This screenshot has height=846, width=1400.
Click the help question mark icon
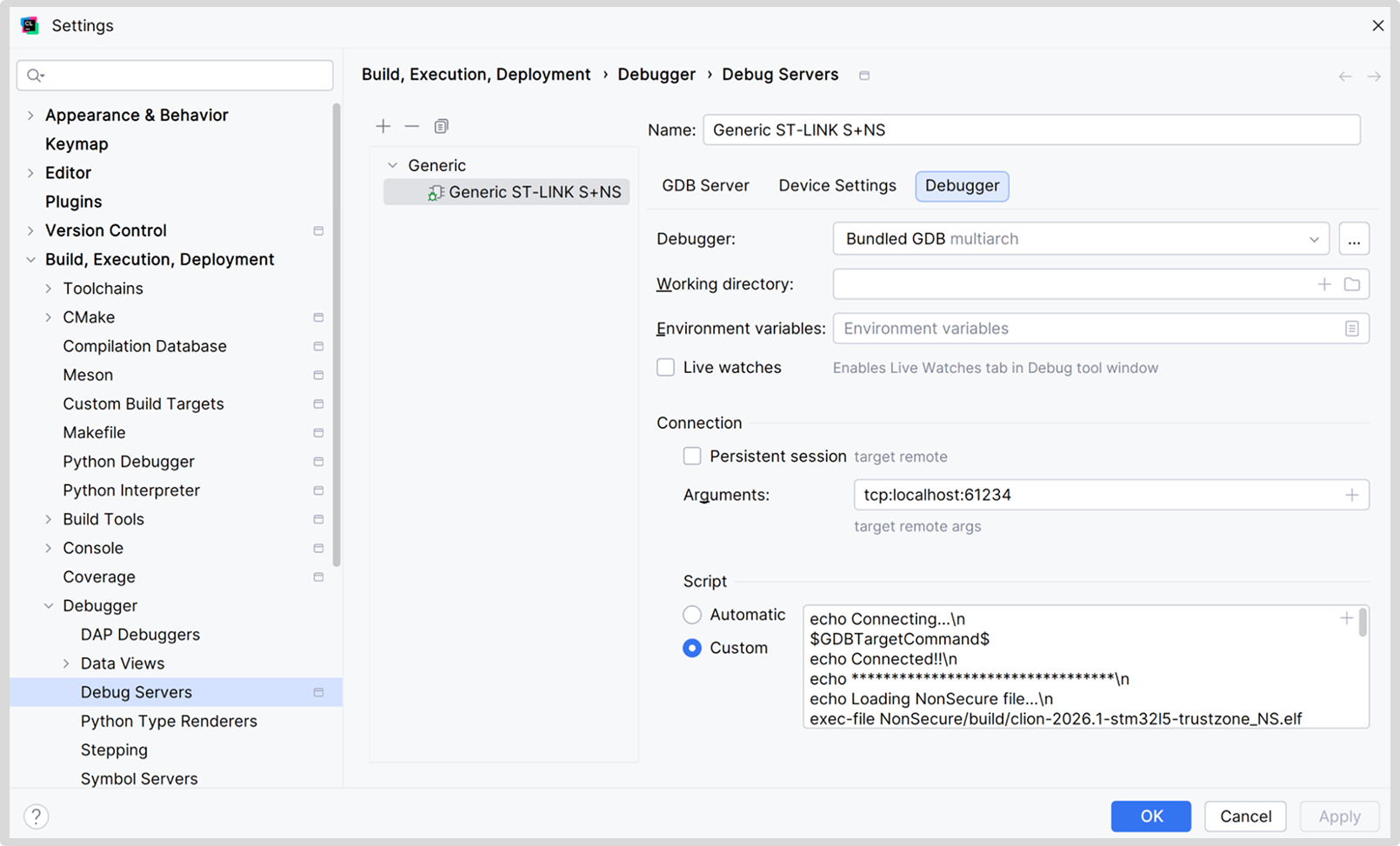(36, 816)
